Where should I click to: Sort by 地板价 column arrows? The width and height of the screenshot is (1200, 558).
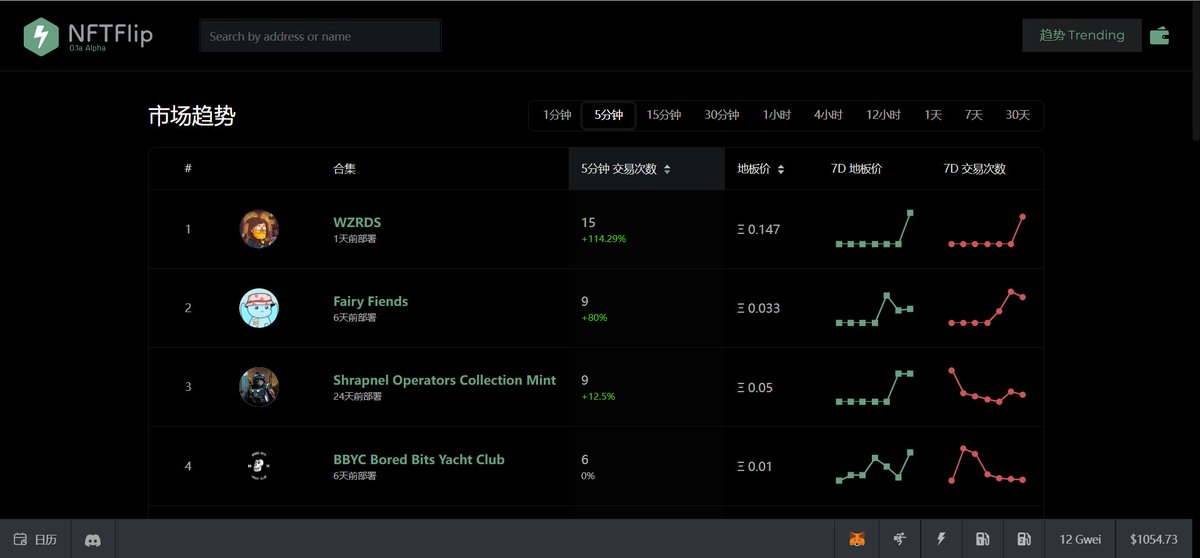[781, 169]
